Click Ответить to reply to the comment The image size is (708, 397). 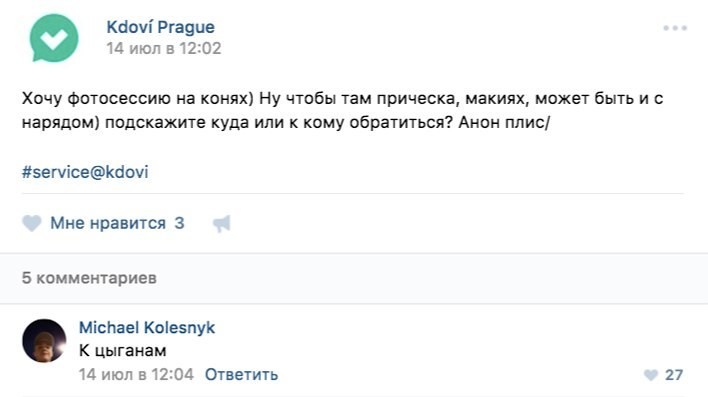tap(242, 374)
